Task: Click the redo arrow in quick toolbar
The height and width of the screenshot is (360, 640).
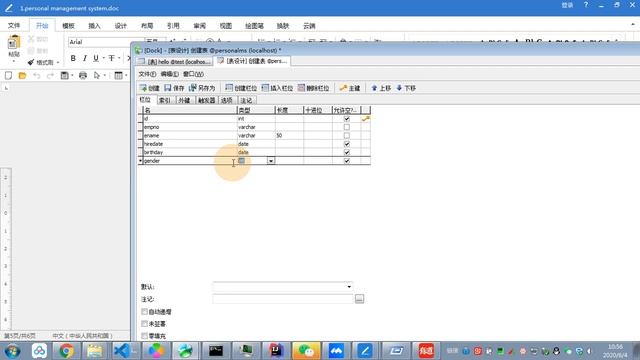Action: click(50, 76)
